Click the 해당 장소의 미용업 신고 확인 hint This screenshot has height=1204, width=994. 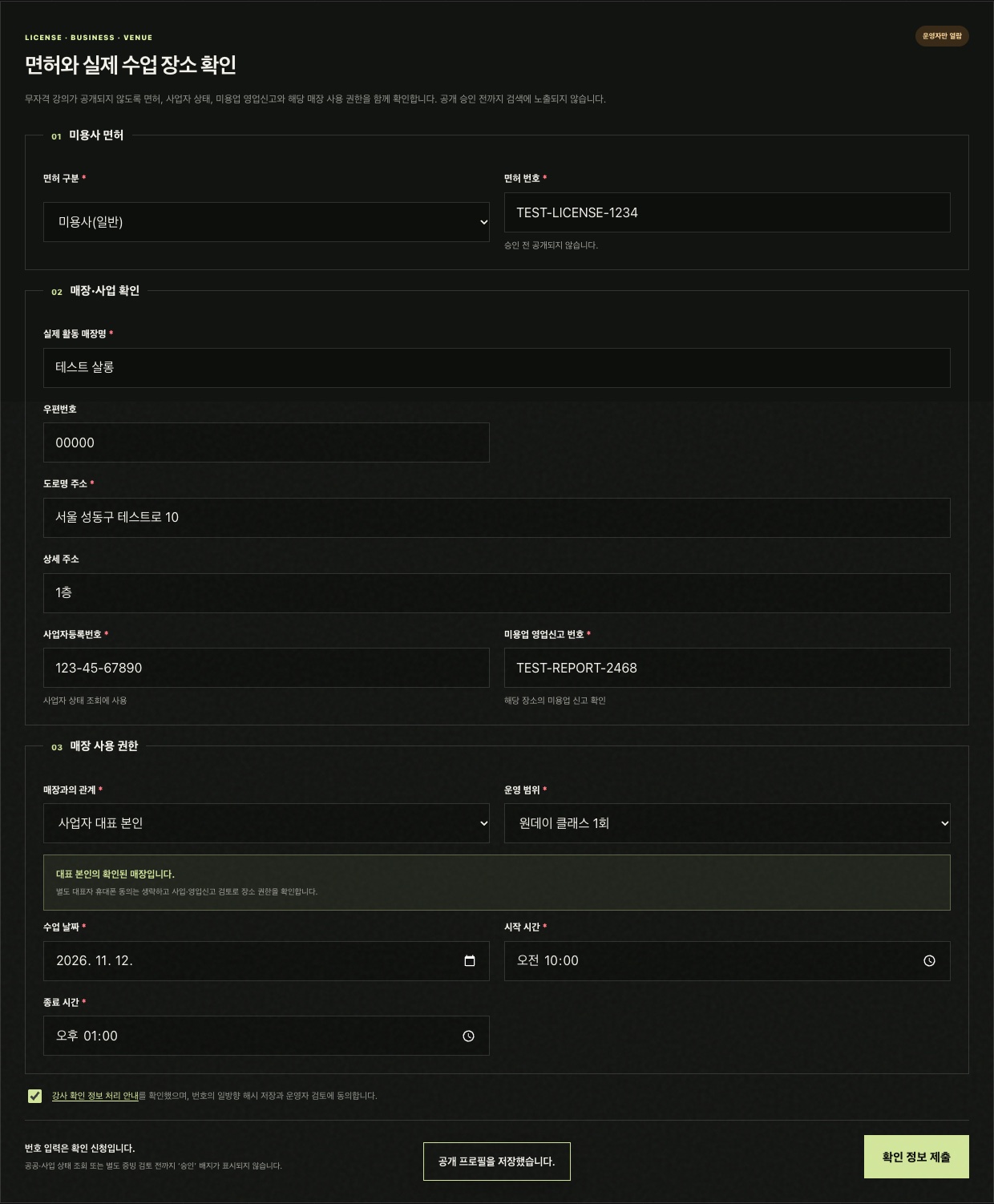[x=555, y=701]
